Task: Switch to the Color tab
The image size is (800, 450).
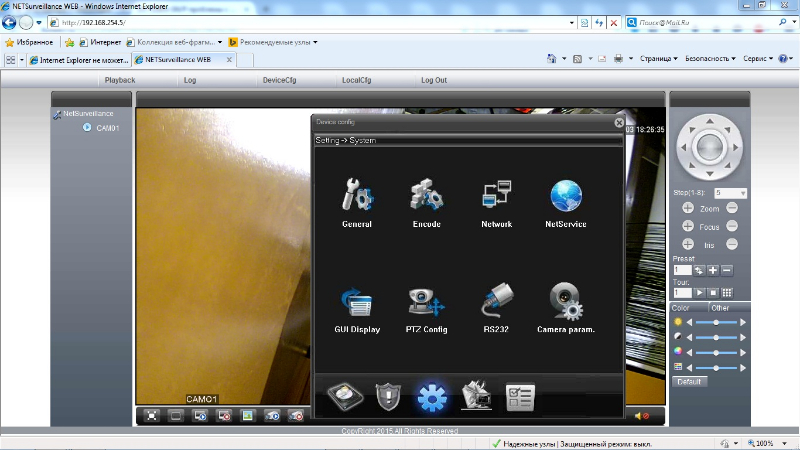Action: tap(687, 308)
